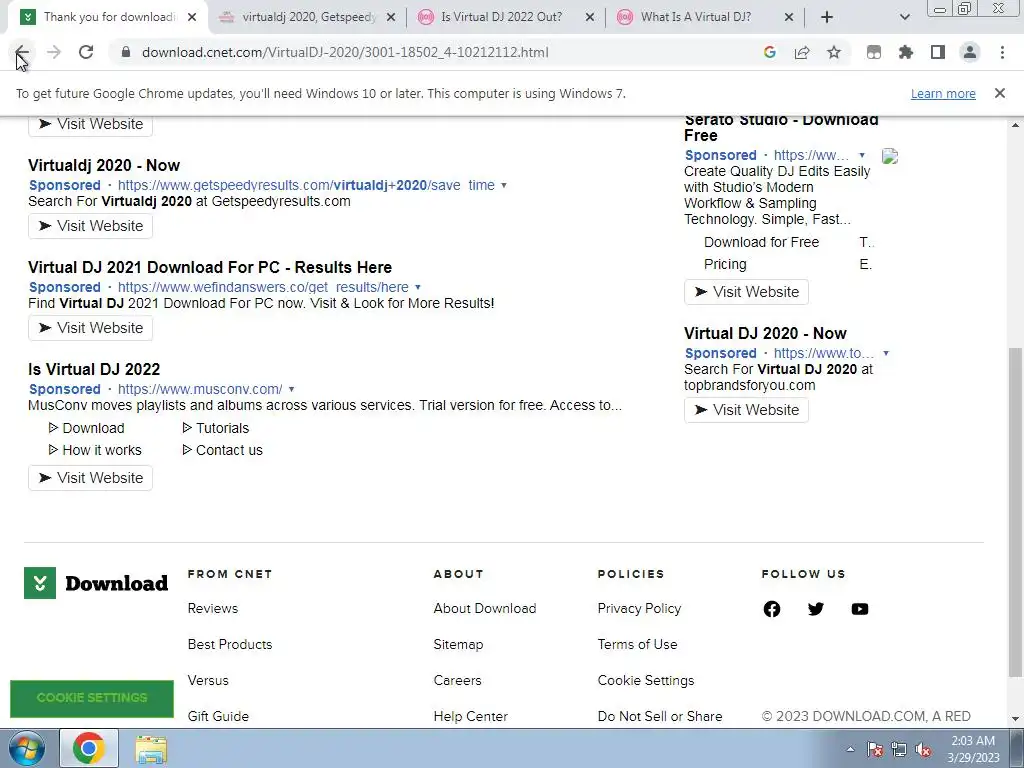1024x768 pixels.
Task: Click Visit Website under Virtualdj 2020 - Now
Action: pyautogui.click(x=90, y=226)
